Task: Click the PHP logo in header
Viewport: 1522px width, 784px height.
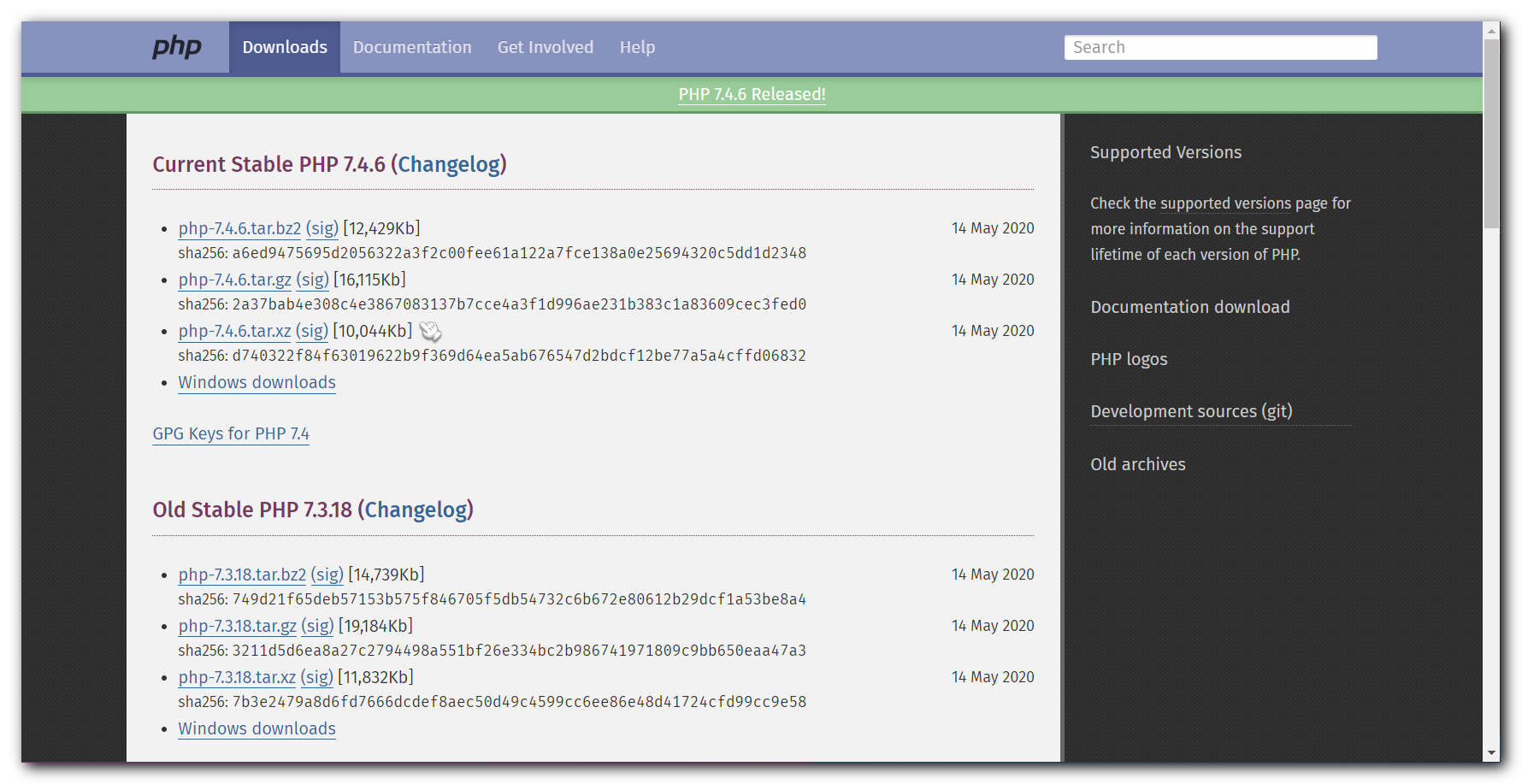Action: (176, 47)
